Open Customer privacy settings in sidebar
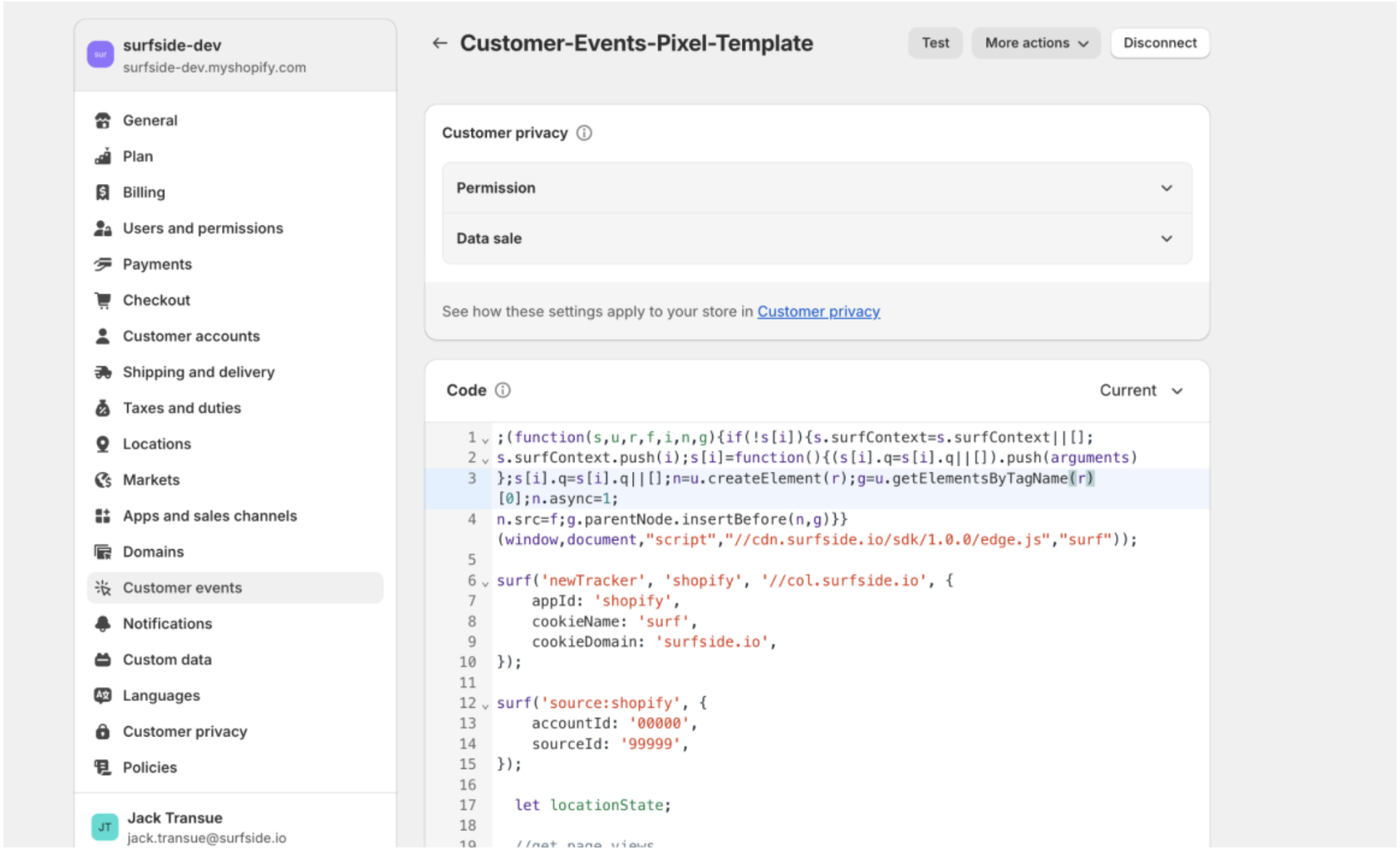The height and width of the screenshot is (849, 1400). click(235, 732)
